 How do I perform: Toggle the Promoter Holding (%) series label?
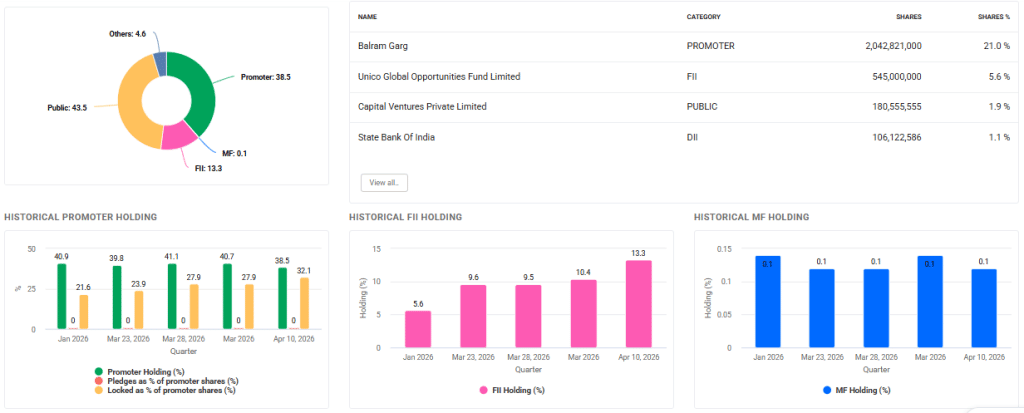[x=149, y=372]
